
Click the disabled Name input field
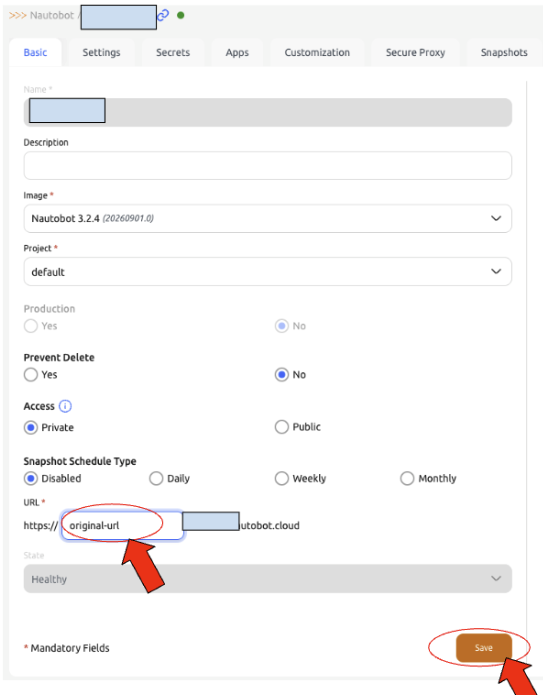click(x=268, y=112)
